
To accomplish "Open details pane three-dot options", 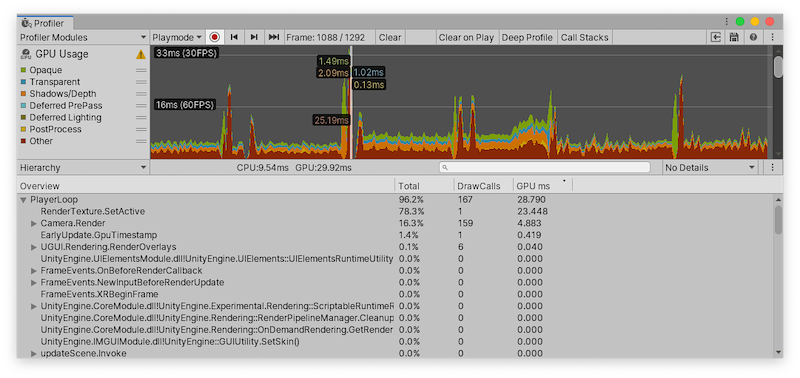I will coord(772,167).
